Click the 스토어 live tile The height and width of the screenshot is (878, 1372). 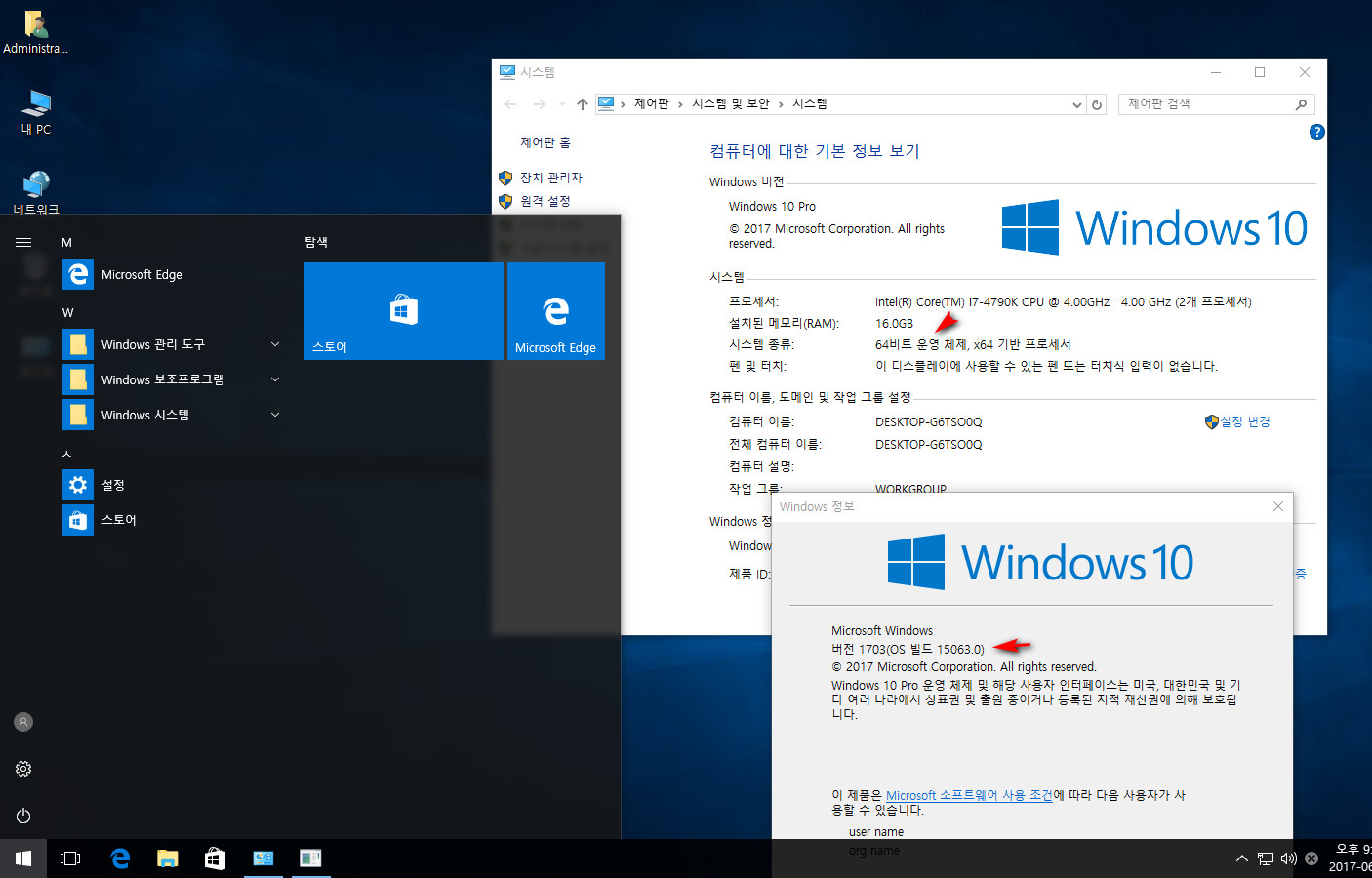click(x=404, y=311)
